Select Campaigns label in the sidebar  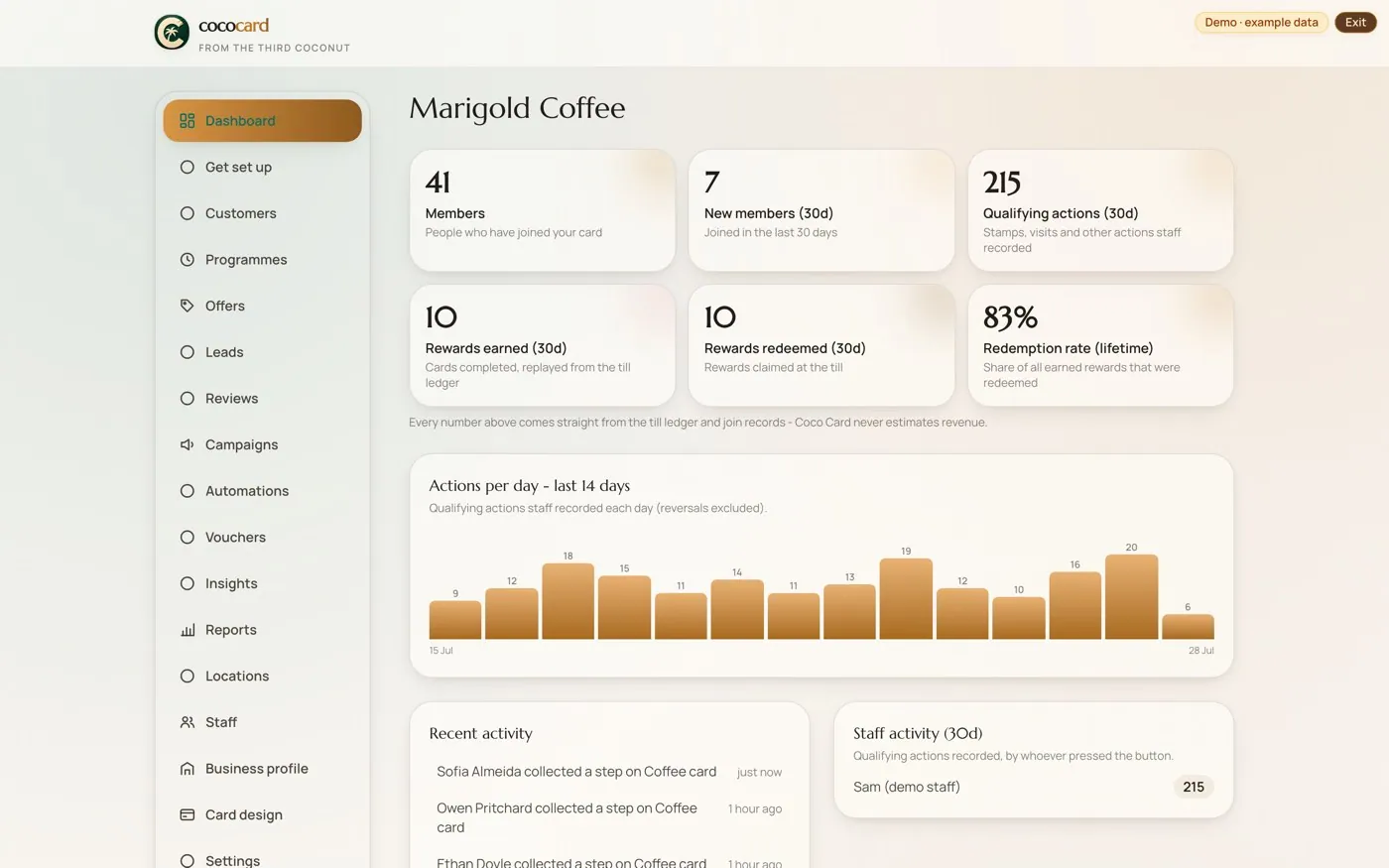[x=241, y=444]
